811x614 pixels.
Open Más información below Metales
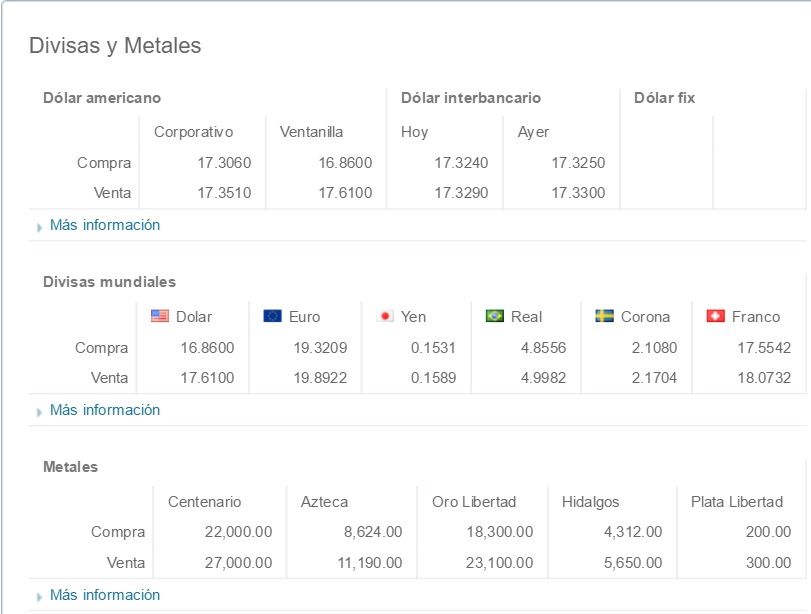pos(105,594)
